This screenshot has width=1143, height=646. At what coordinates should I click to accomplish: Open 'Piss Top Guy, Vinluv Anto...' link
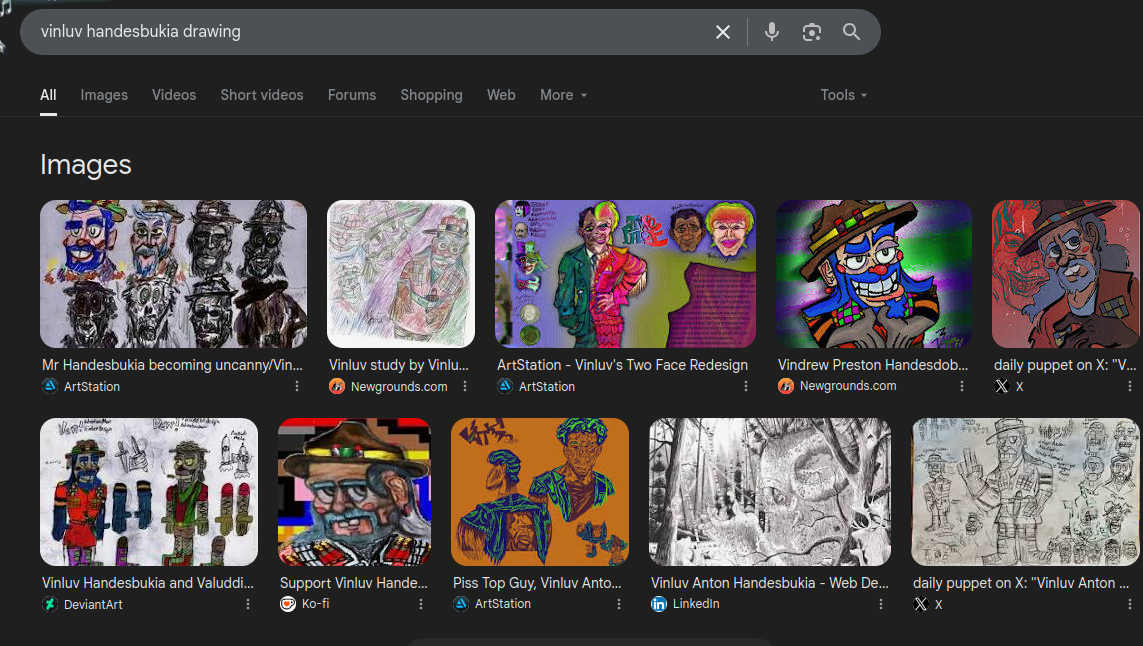pyautogui.click(x=537, y=583)
